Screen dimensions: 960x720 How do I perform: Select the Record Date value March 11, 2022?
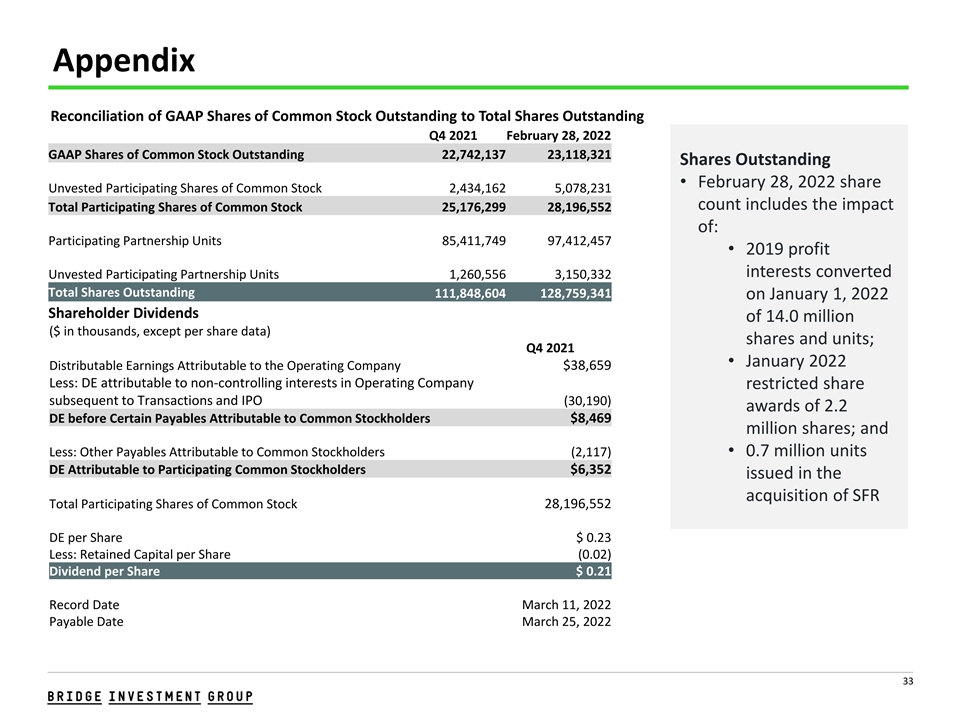(x=566, y=605)
